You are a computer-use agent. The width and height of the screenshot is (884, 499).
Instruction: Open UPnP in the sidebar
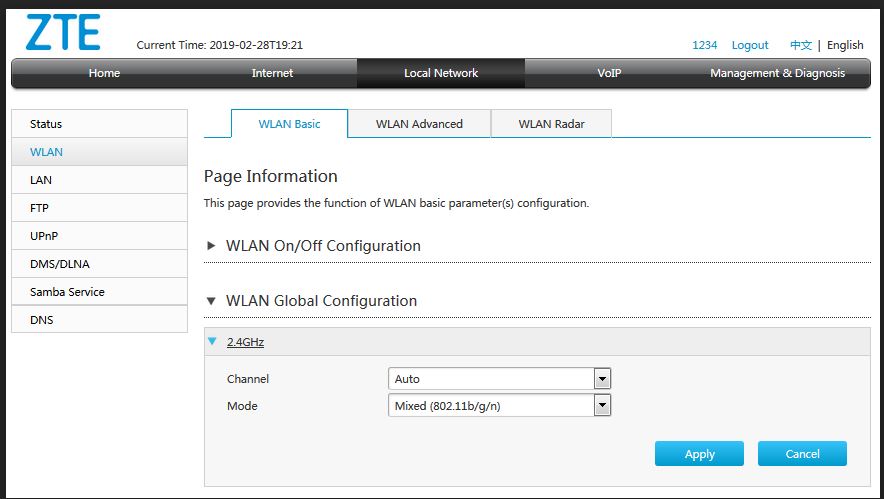(99, 236)
